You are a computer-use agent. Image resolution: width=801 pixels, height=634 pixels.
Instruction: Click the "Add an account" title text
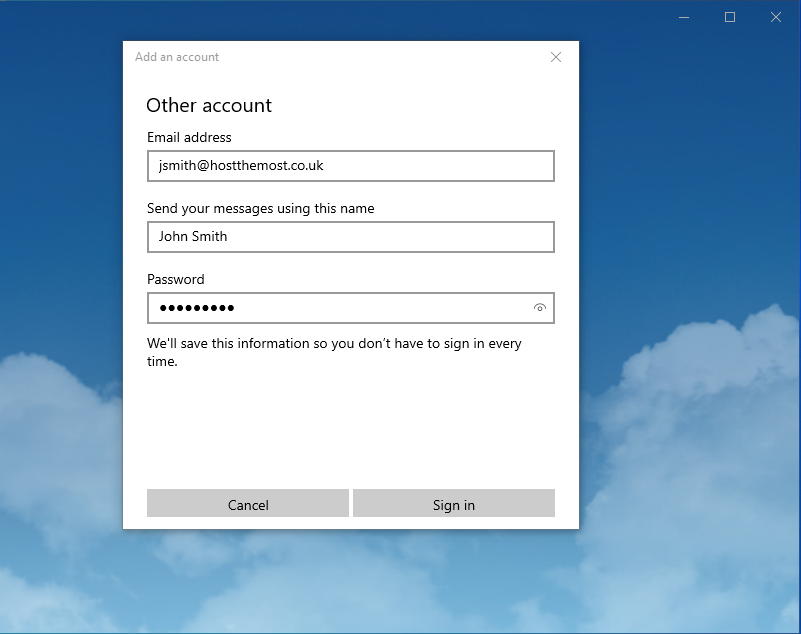(177, 57)
